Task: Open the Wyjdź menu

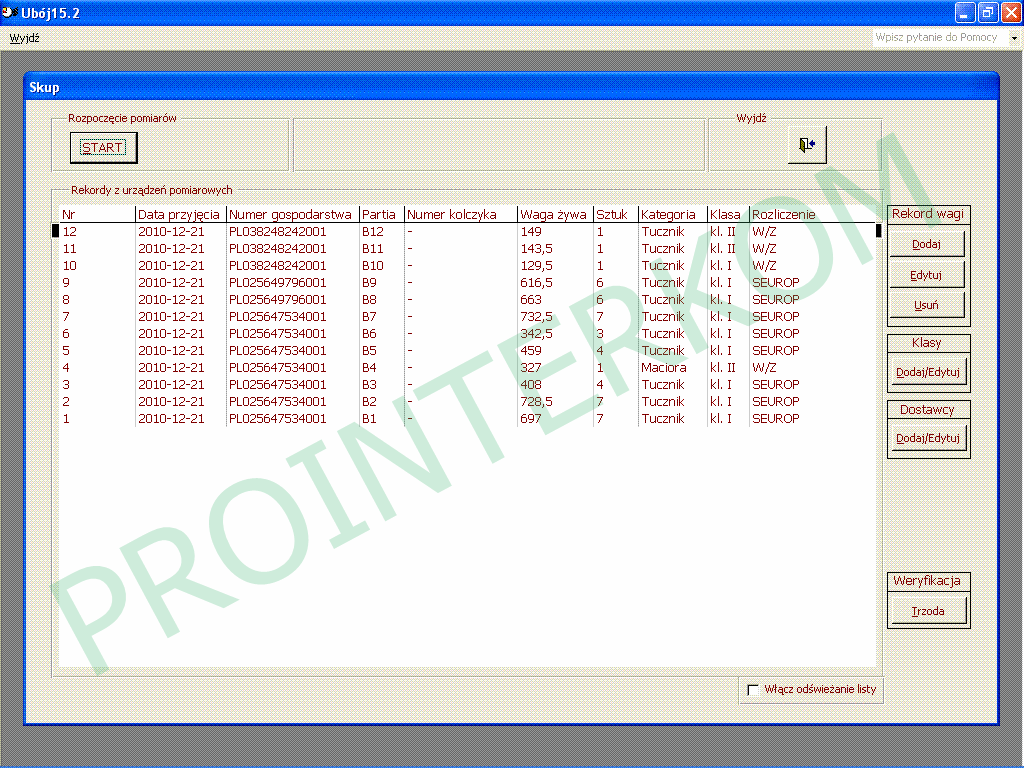Action: [x=24, y=38]
